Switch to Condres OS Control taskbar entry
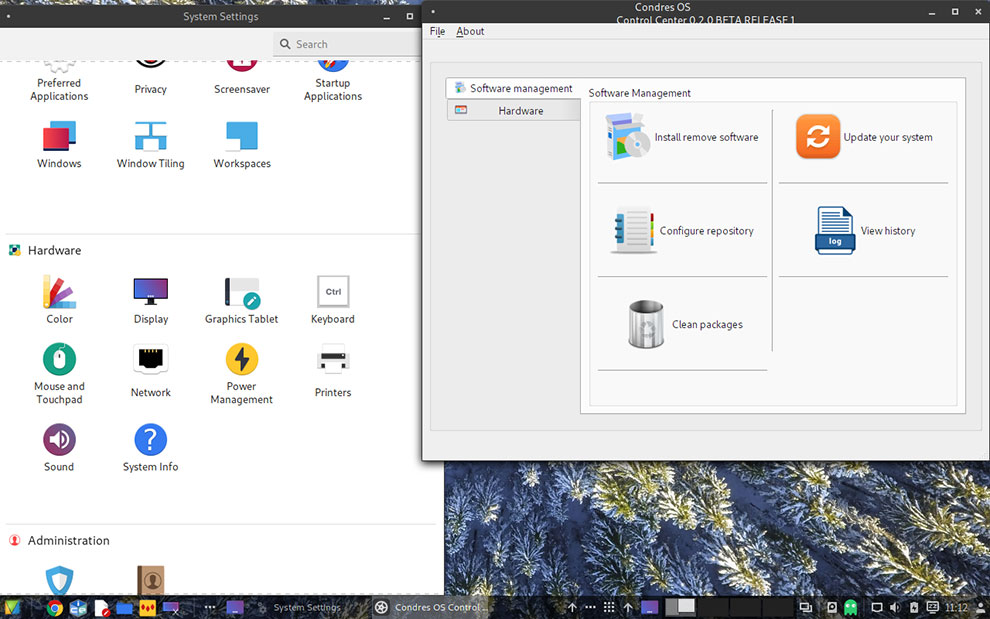 (x=432, y=608)
